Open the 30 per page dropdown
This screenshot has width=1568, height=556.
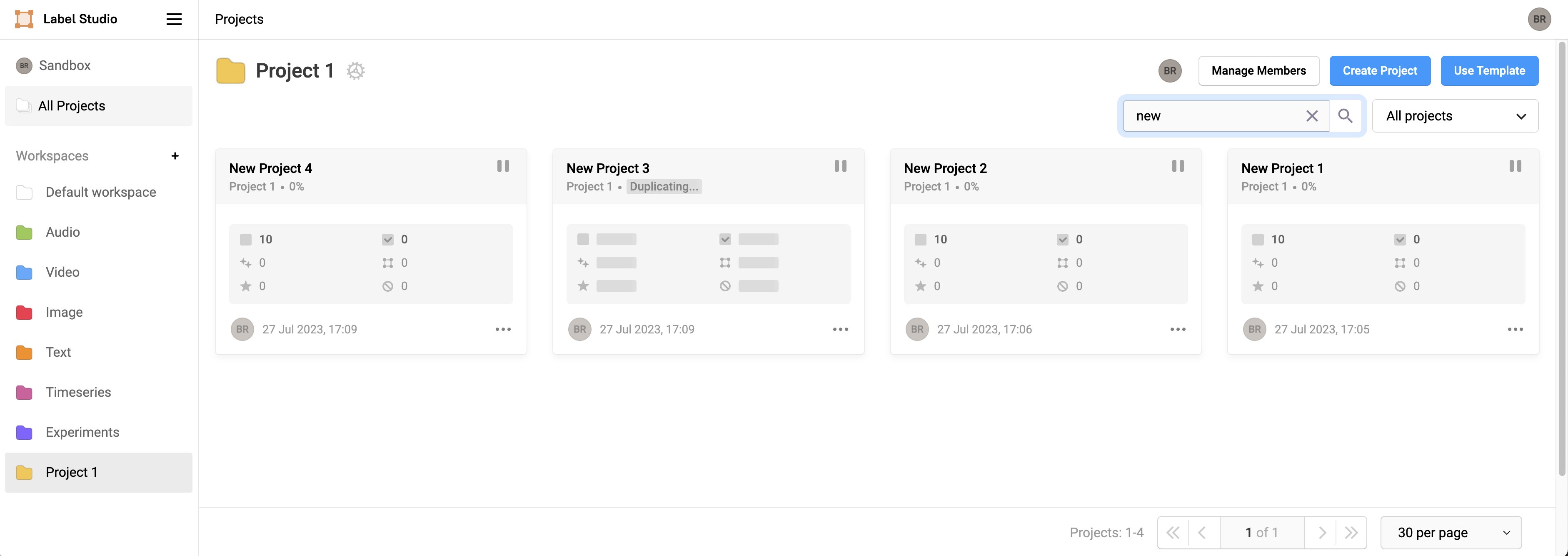pos(1451,533)
